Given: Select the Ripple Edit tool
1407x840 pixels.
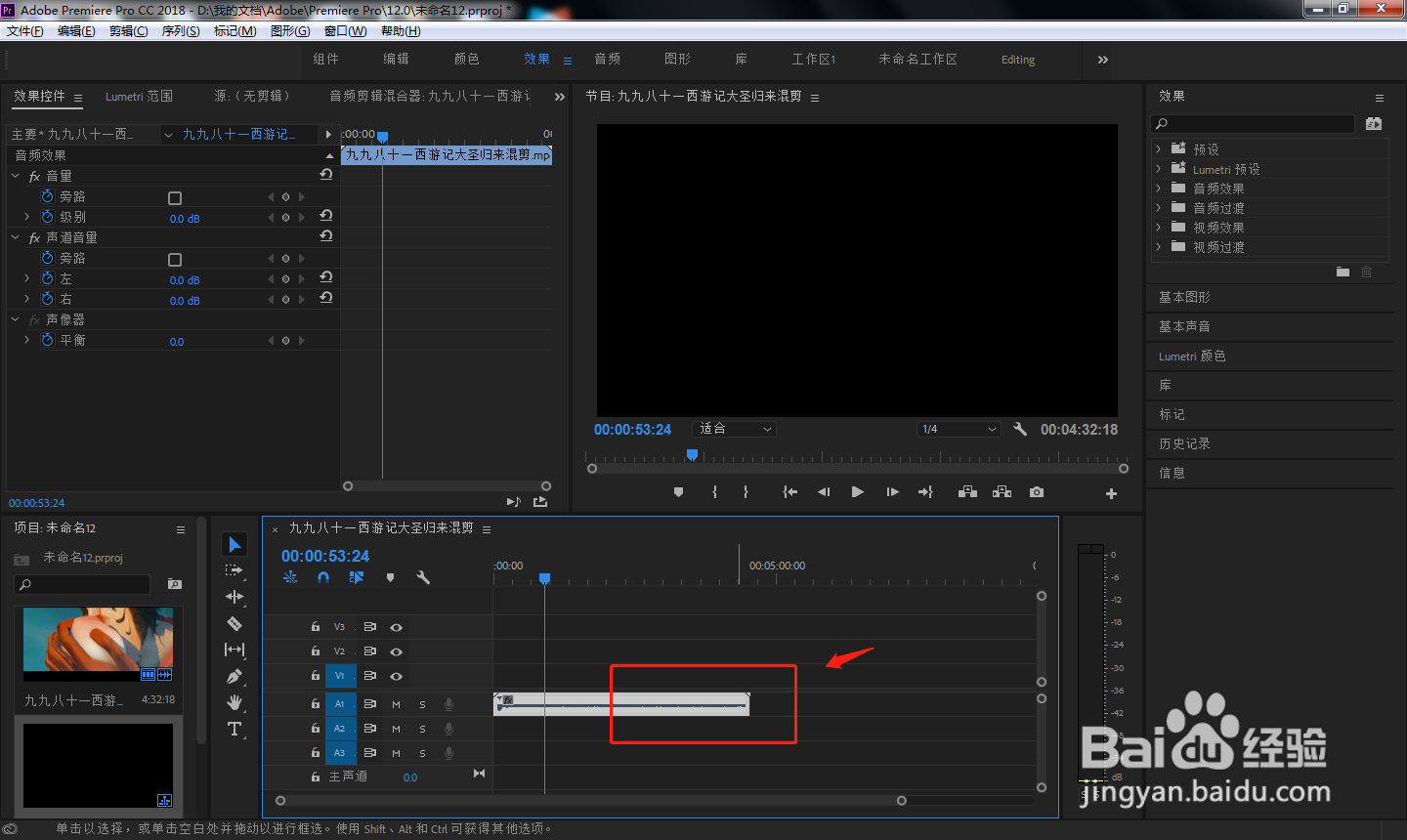Looking at the screenshot, I should [x=234, y=597].
